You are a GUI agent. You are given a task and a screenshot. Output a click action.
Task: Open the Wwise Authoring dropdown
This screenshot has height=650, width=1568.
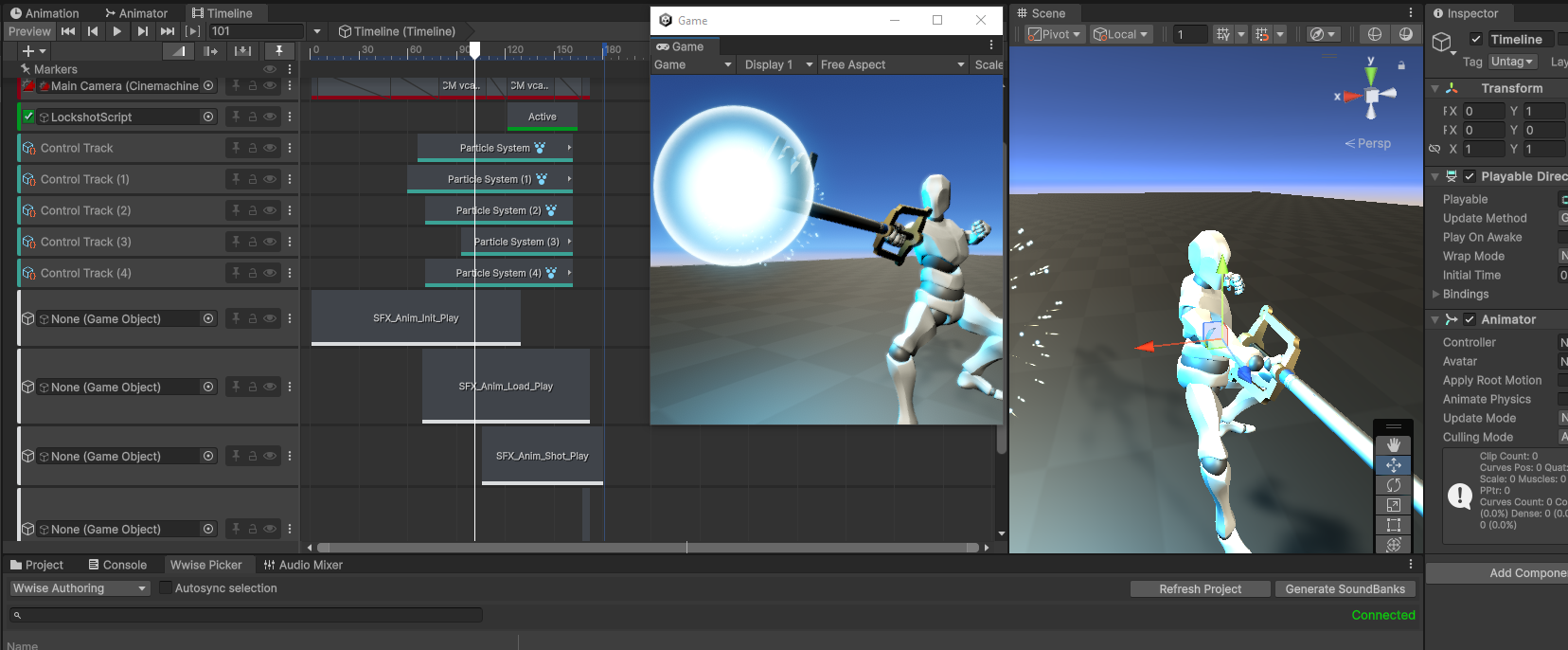pos(80,588)
